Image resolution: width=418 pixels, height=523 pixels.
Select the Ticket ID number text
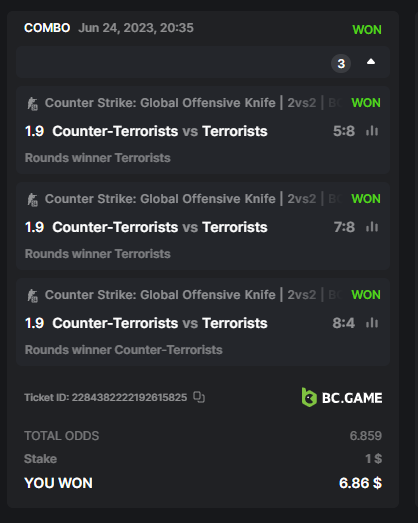pos(129,397)
